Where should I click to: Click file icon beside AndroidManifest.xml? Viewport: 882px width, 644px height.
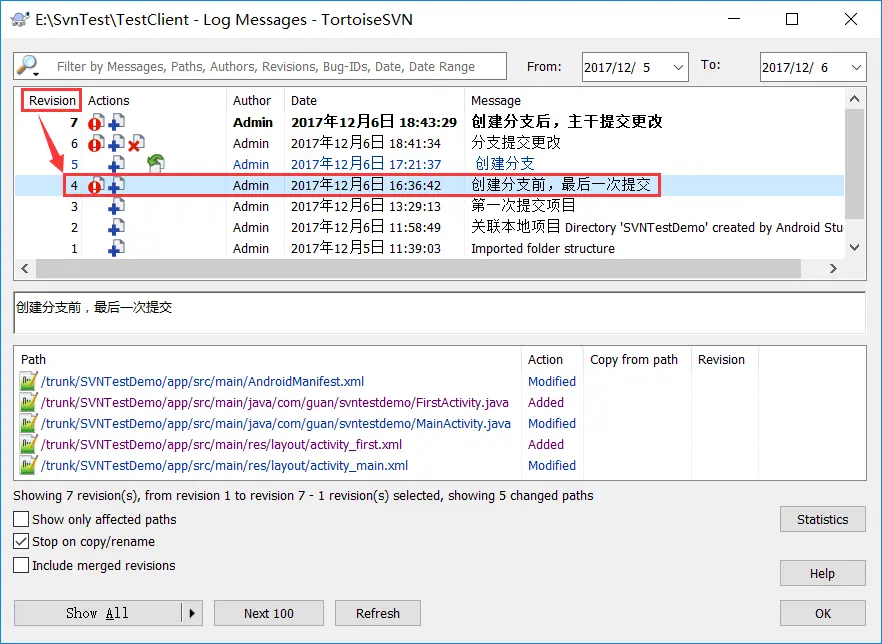[x=29, y=381]
